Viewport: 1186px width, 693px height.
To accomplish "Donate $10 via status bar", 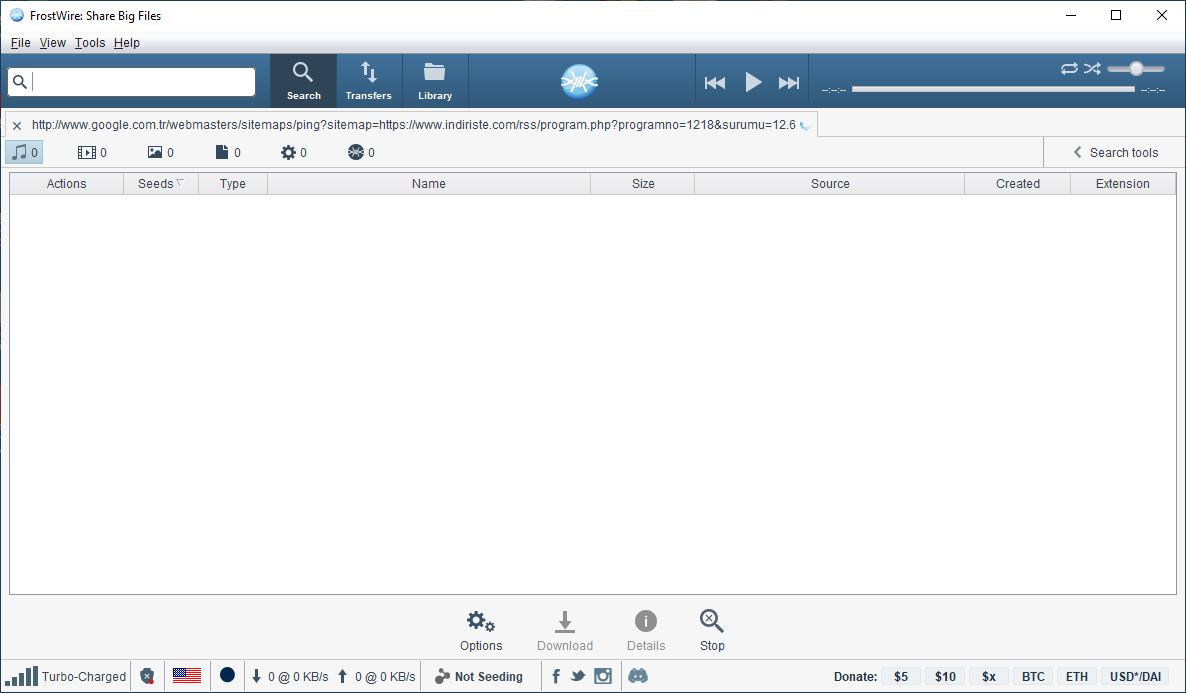I will coord(945,676).
